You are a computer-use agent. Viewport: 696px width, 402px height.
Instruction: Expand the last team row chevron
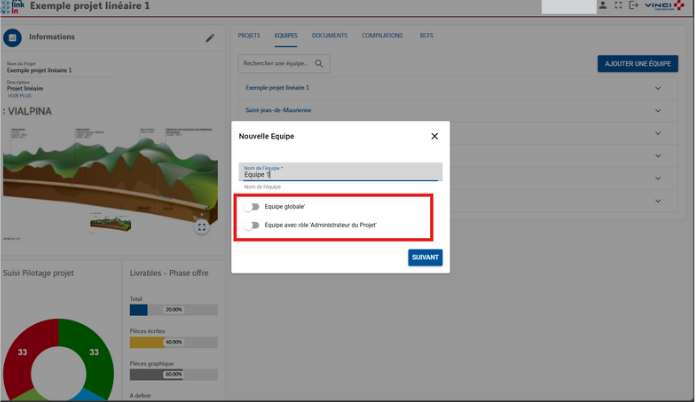(658, 201)
